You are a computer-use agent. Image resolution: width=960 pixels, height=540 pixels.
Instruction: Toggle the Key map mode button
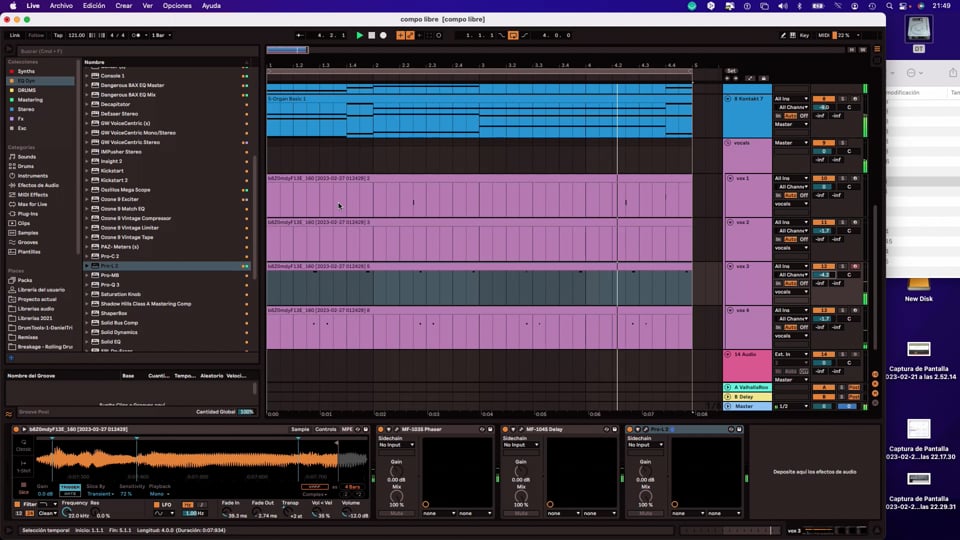point(804,36)
